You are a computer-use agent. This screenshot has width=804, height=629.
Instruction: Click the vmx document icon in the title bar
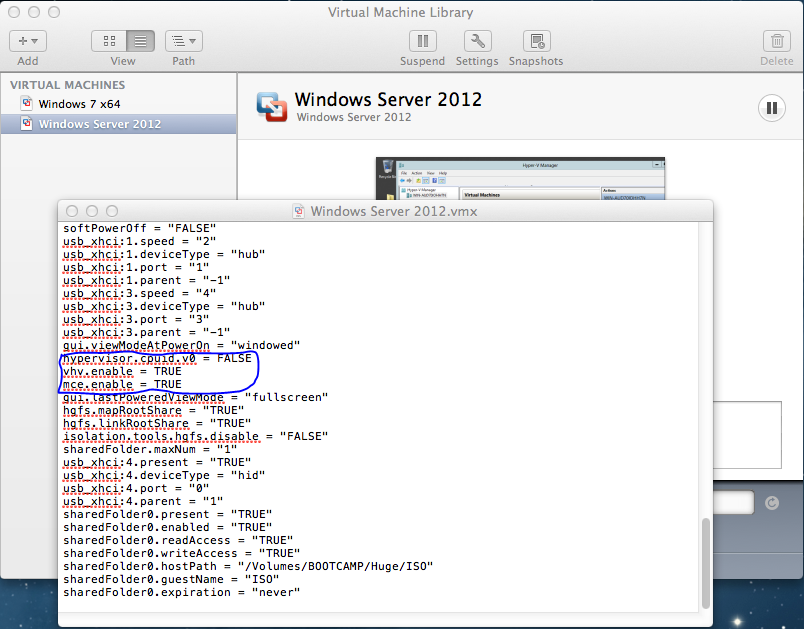point(298,211)
